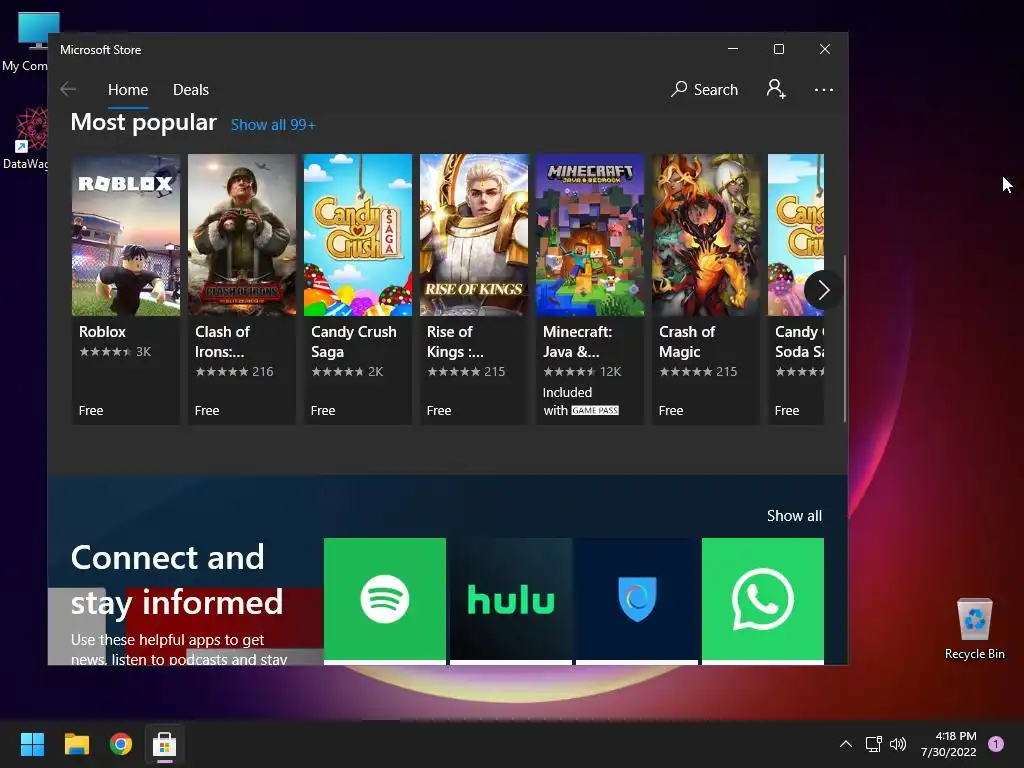Show hidden system tray icons
Screen dimensions: 1024x768
click(845, 744)
